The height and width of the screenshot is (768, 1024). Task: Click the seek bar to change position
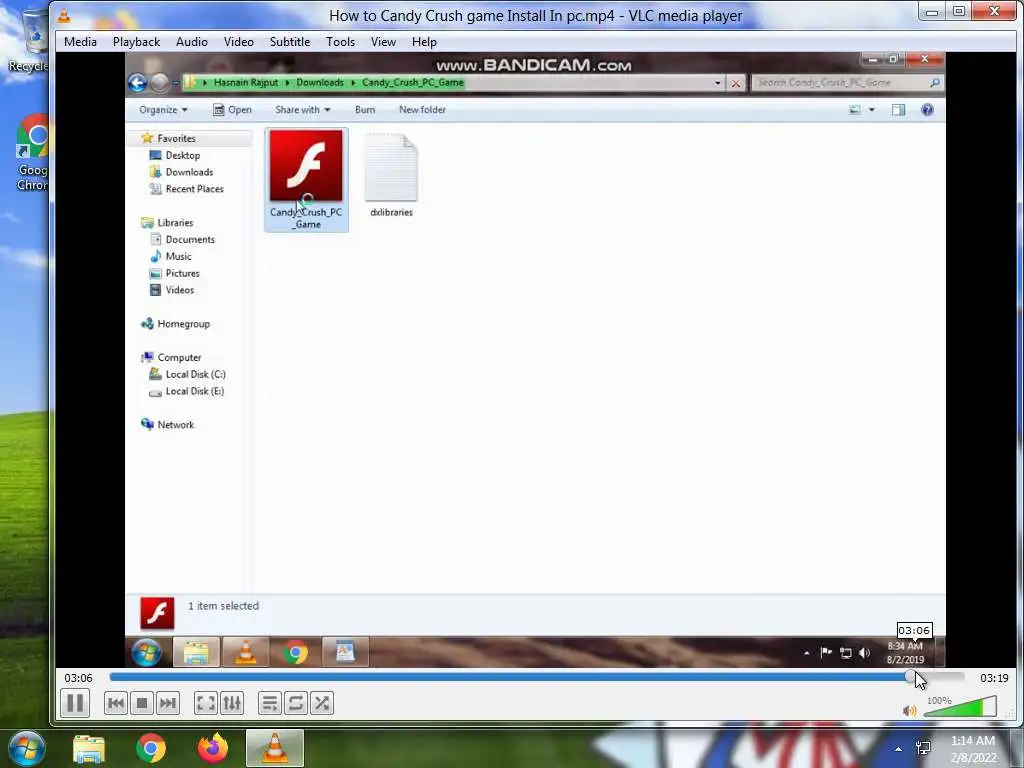coord(537,677)
